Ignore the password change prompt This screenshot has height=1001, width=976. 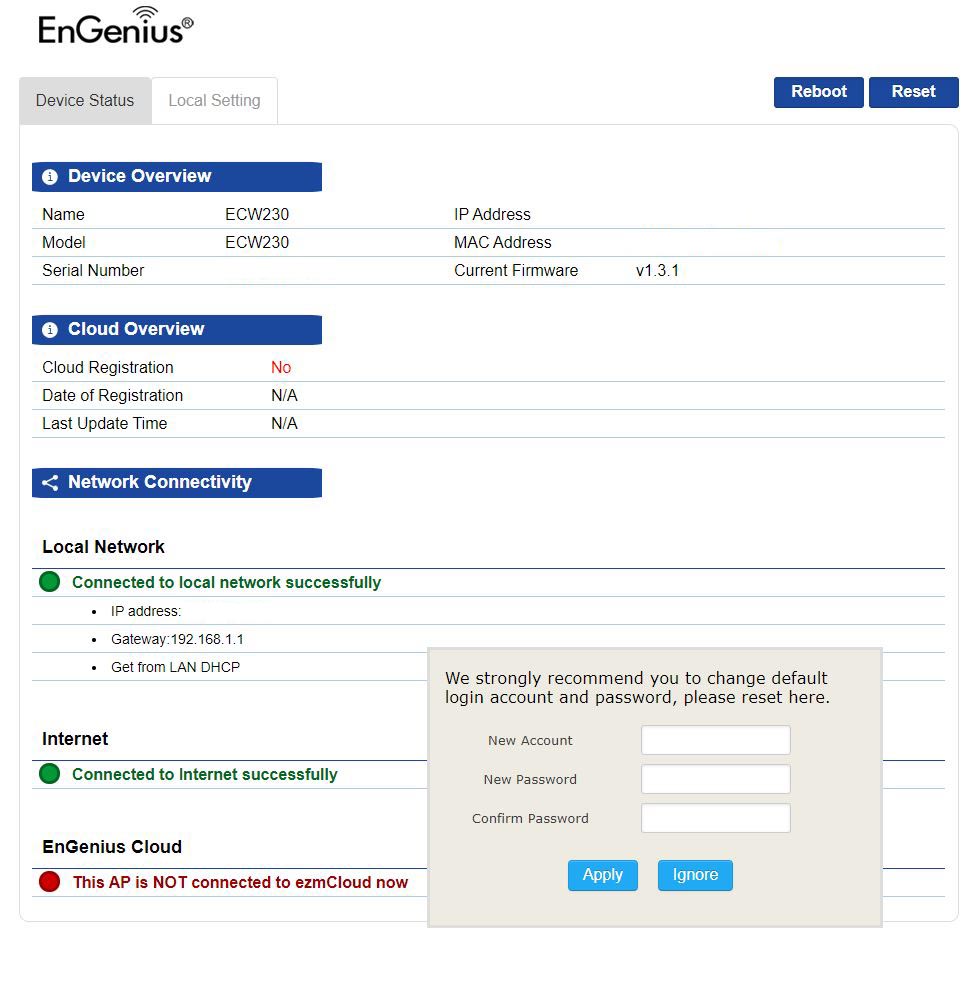(x=695, y=875)
